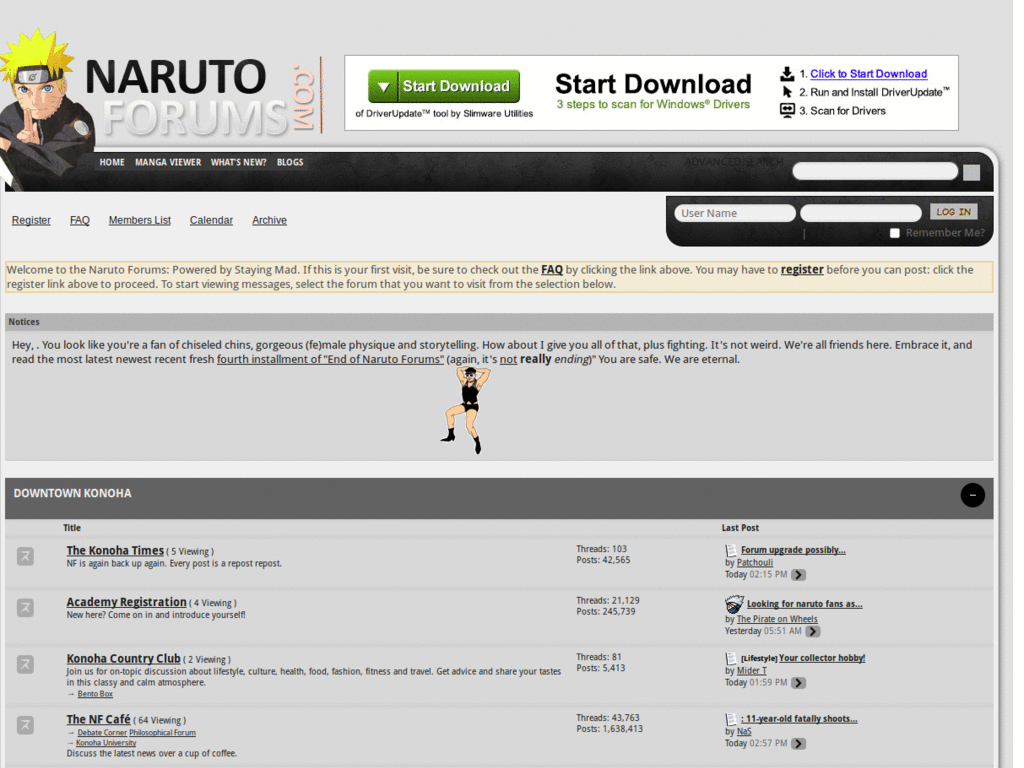
Task: Click 'Posts: 245,739' in Academy Registration row
Action: pyautogui.click(x=605, y=612)
